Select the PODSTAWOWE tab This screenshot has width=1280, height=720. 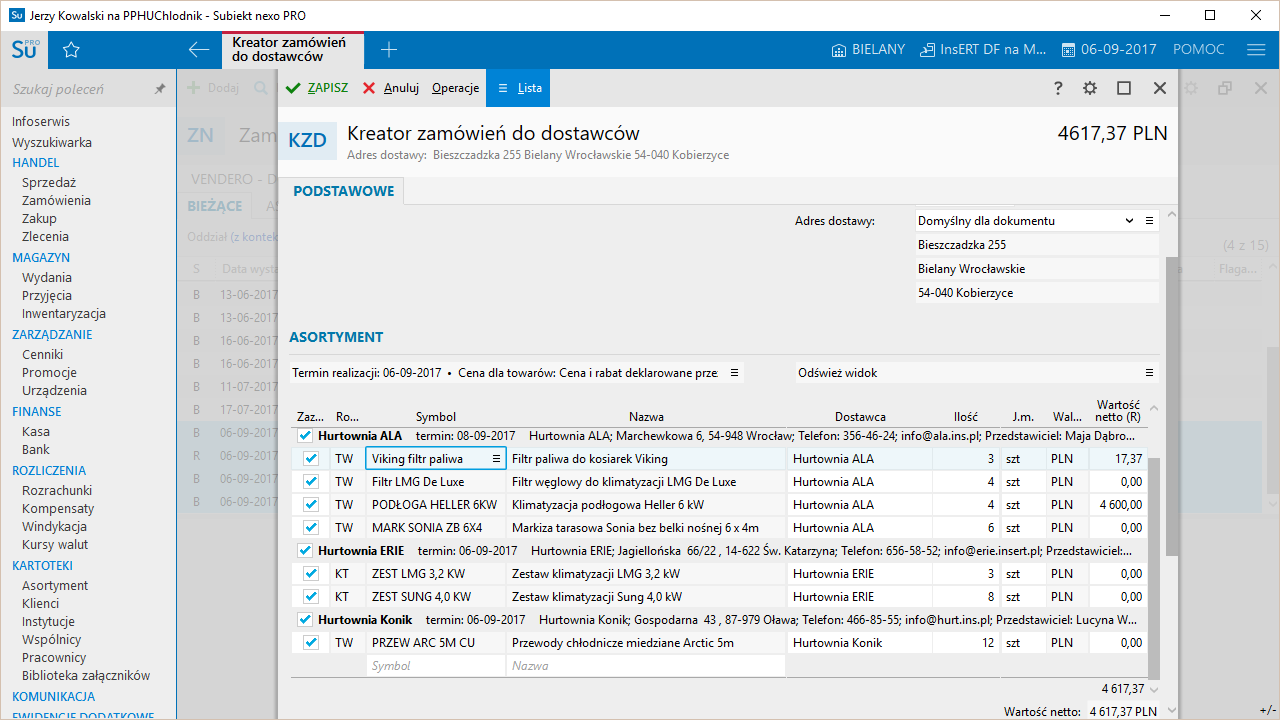click(343, 191)
